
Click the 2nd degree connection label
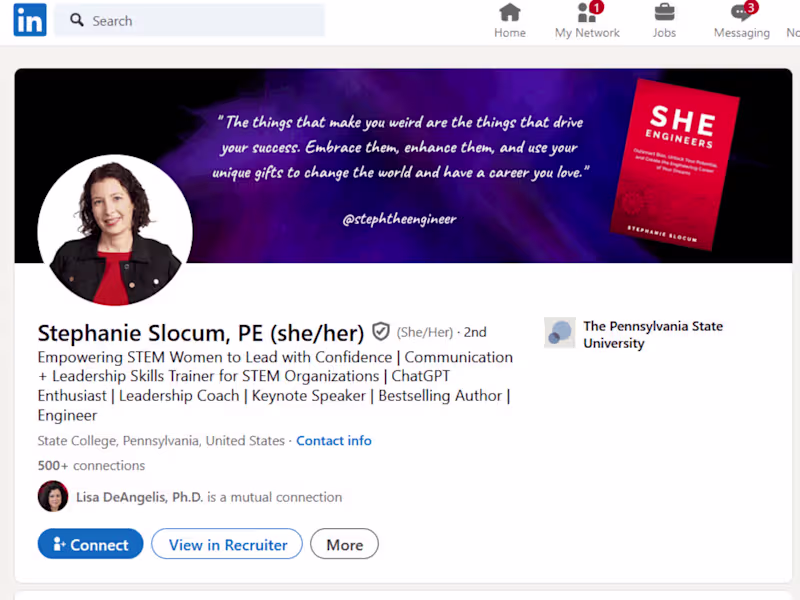tap(475, 332)
